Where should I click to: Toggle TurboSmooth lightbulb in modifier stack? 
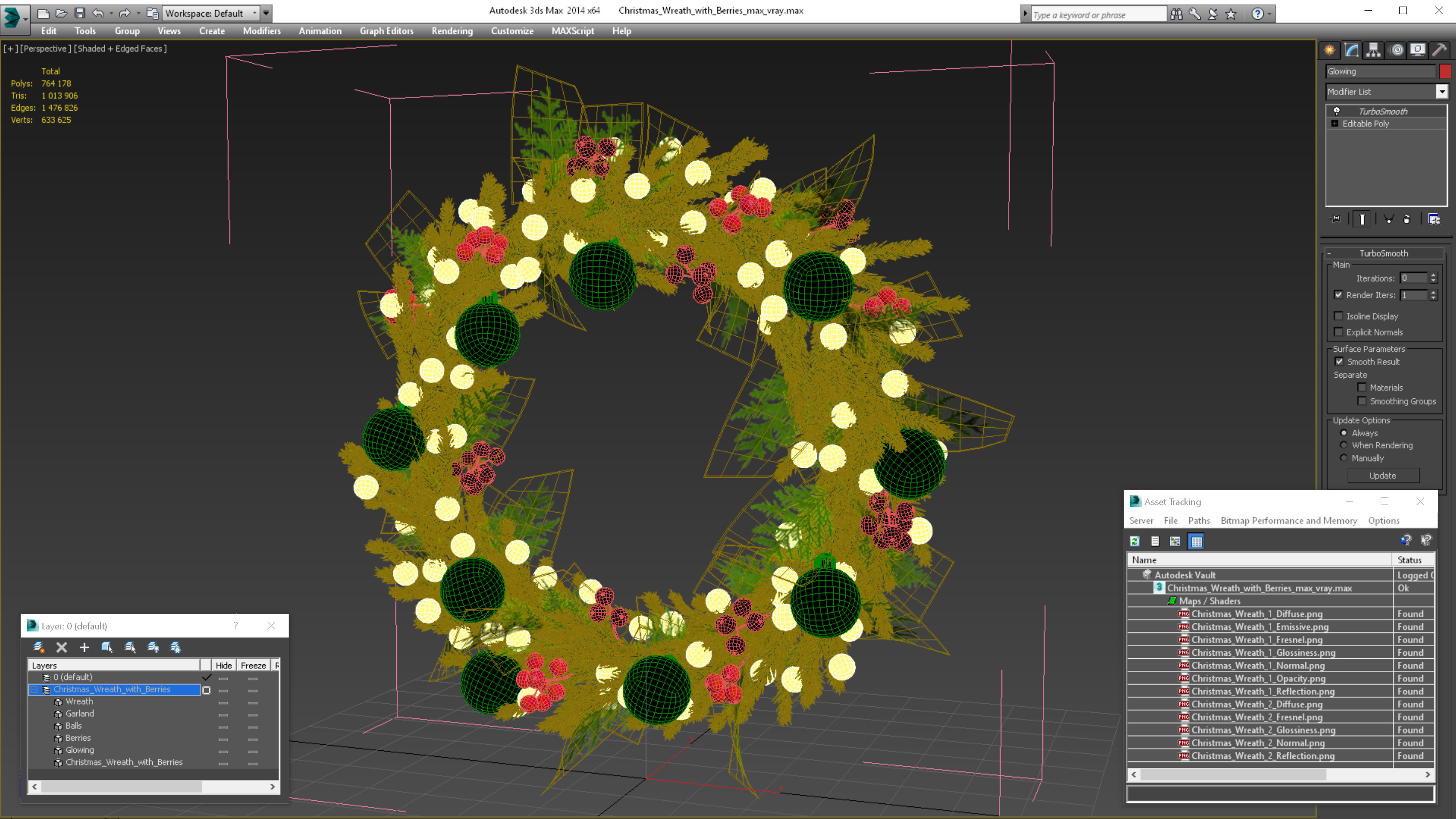1337,111
